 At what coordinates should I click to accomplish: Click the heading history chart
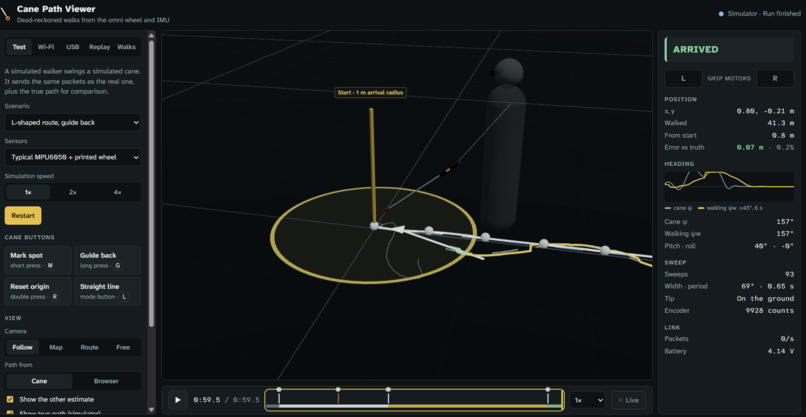[x=729, y=186]
